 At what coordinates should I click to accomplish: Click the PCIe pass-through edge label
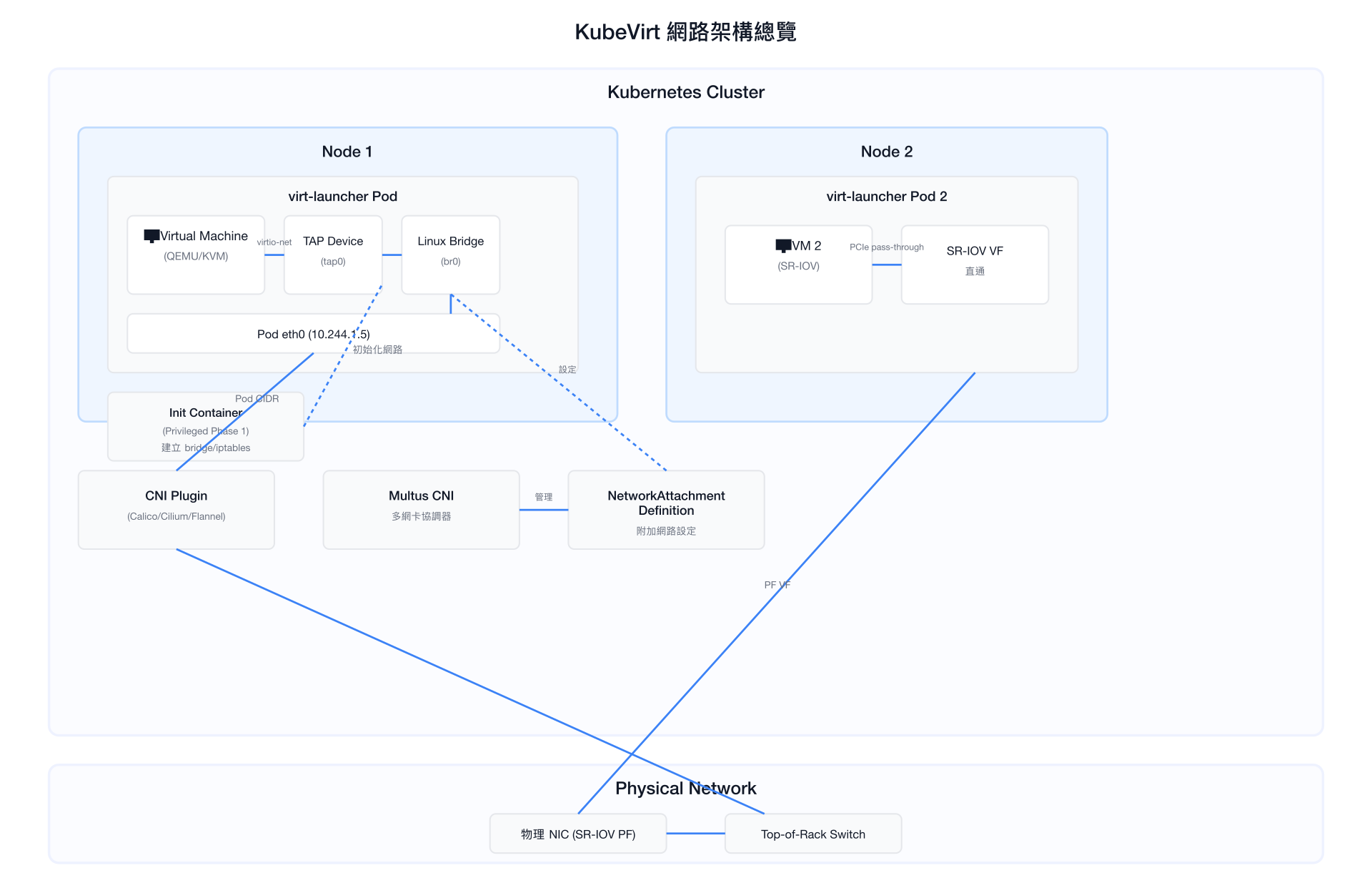[887, 247]
